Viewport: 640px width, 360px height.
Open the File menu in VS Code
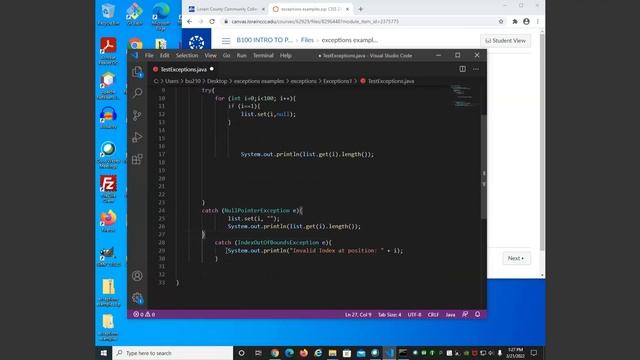[x=149, y=56]
